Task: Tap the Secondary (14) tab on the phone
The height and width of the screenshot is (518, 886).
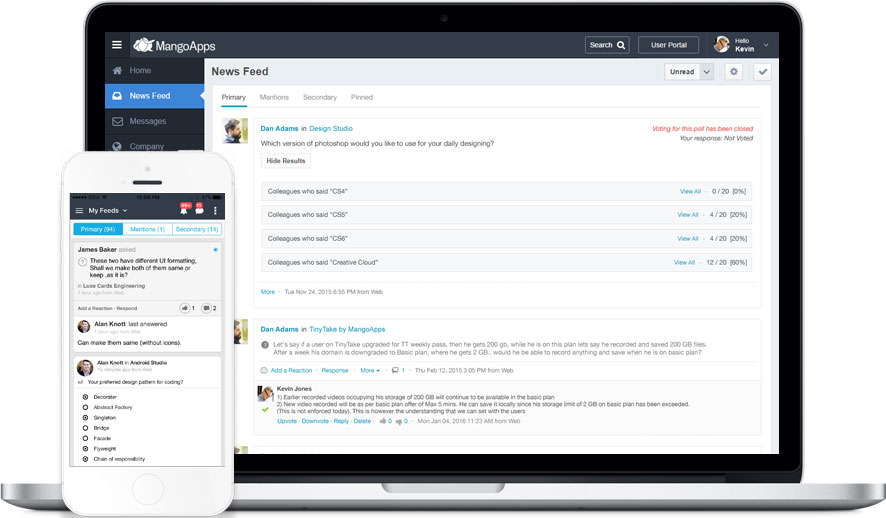Action: (197, 229)
